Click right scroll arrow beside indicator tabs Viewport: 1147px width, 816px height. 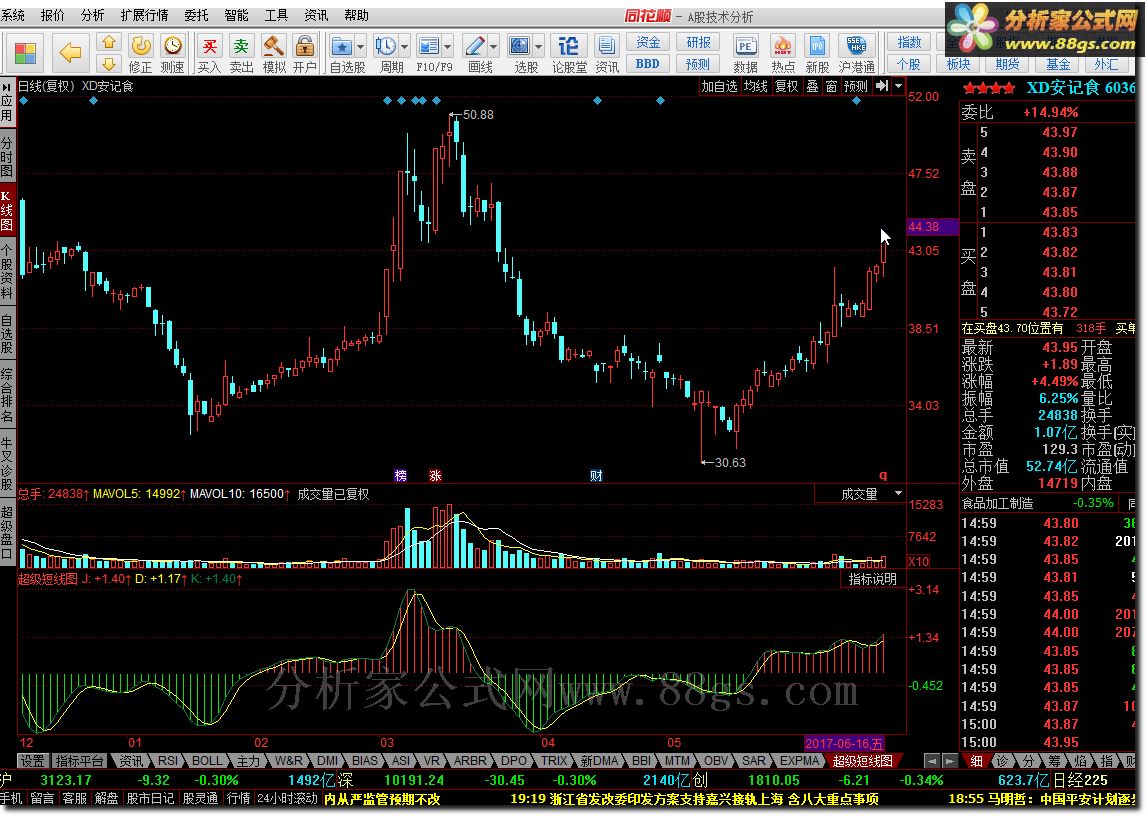pyautogui.click(x=949, y=761)
